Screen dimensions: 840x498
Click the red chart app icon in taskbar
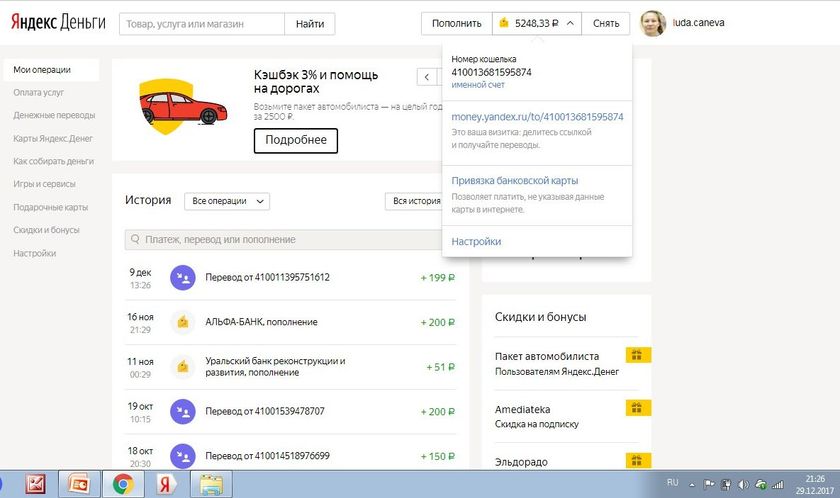click(x=35, y=485)
